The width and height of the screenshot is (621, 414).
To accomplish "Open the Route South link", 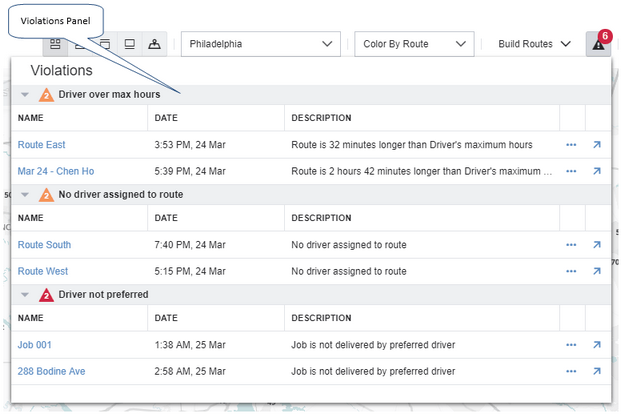I will point(44,245).
